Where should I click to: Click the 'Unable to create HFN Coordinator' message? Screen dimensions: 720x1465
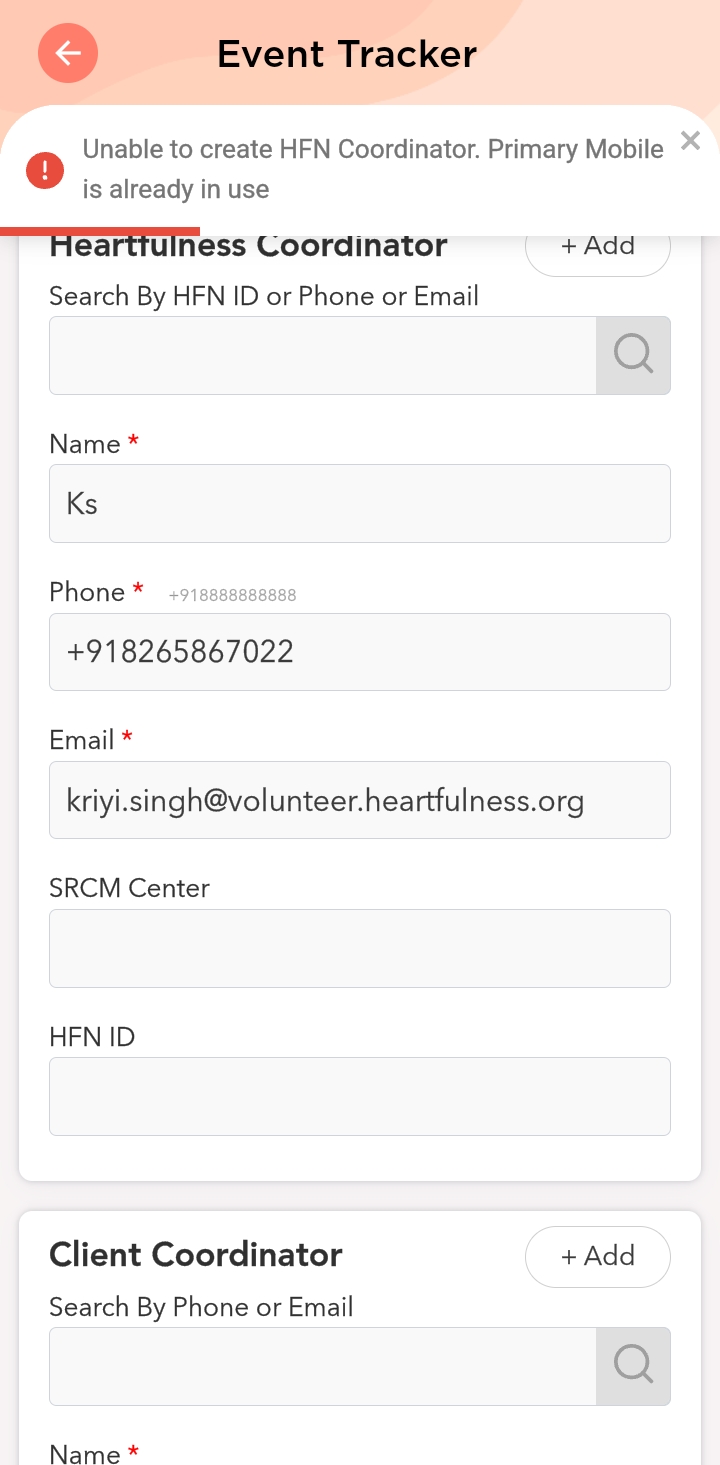point(372,169)
